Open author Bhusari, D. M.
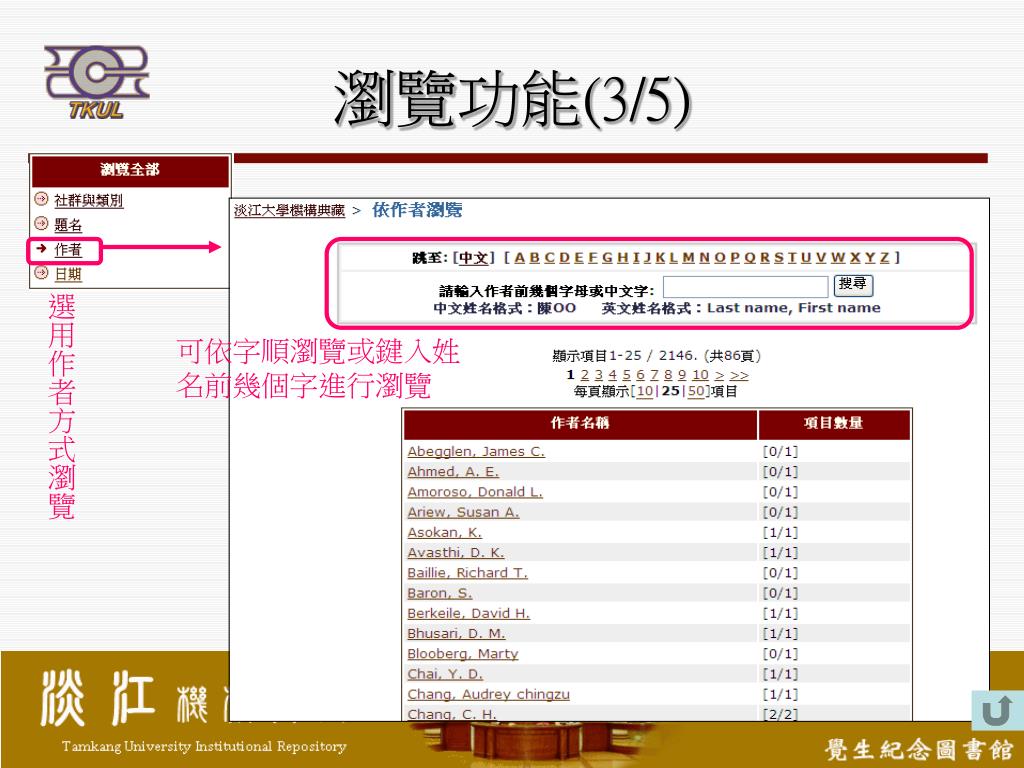The width and height of the screenshot is (1024, 768). (x=456, y=633)
